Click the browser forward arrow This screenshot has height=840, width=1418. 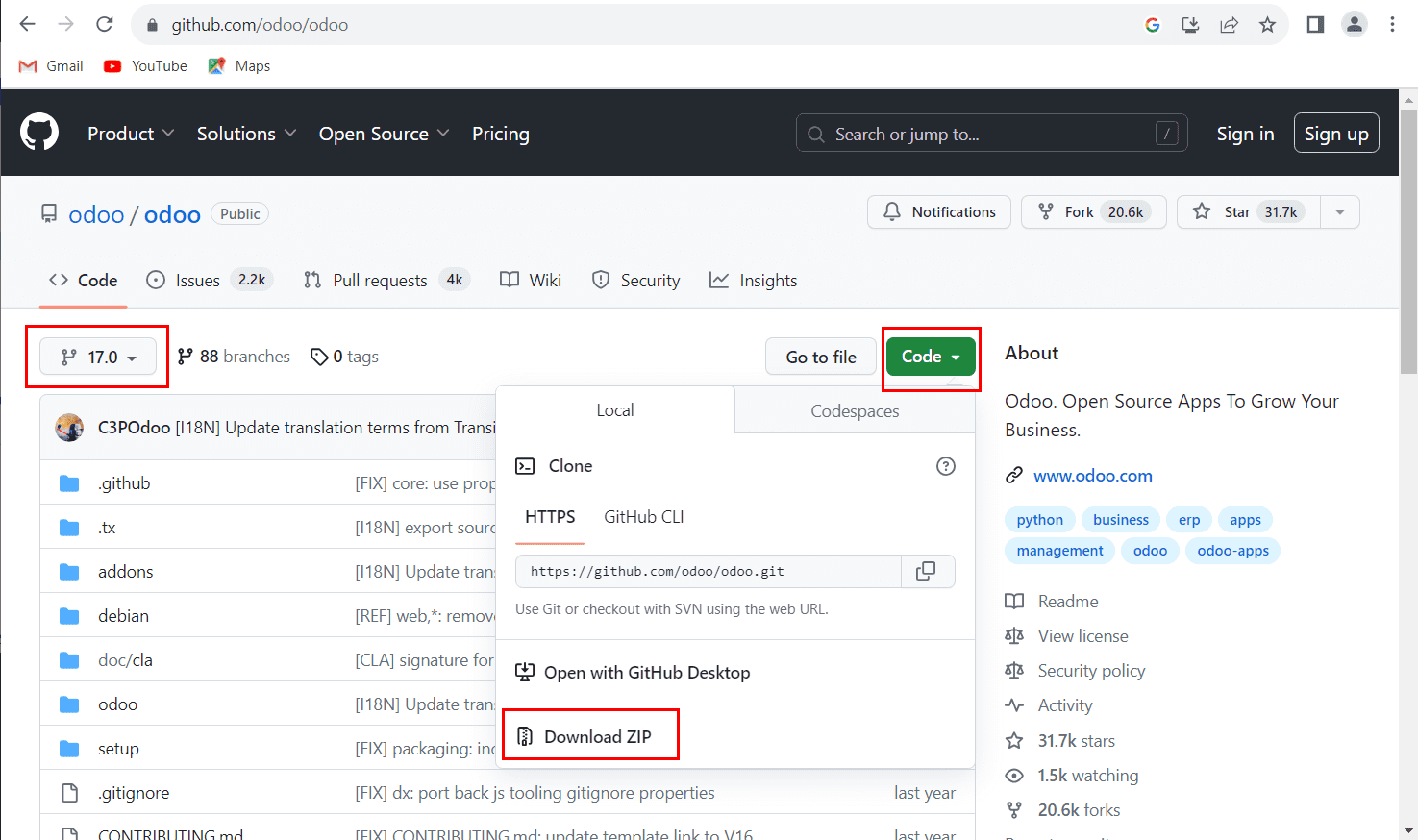click(x=65, y=25)
